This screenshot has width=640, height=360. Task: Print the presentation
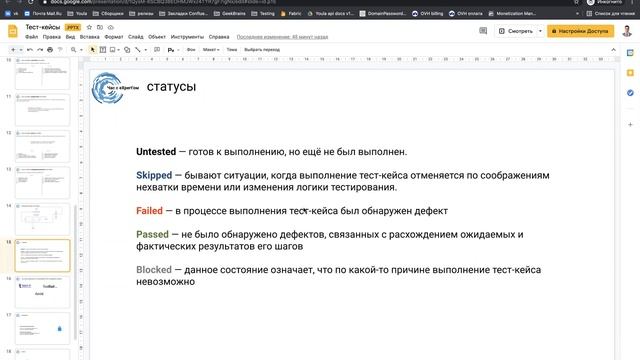pos(50,50)
